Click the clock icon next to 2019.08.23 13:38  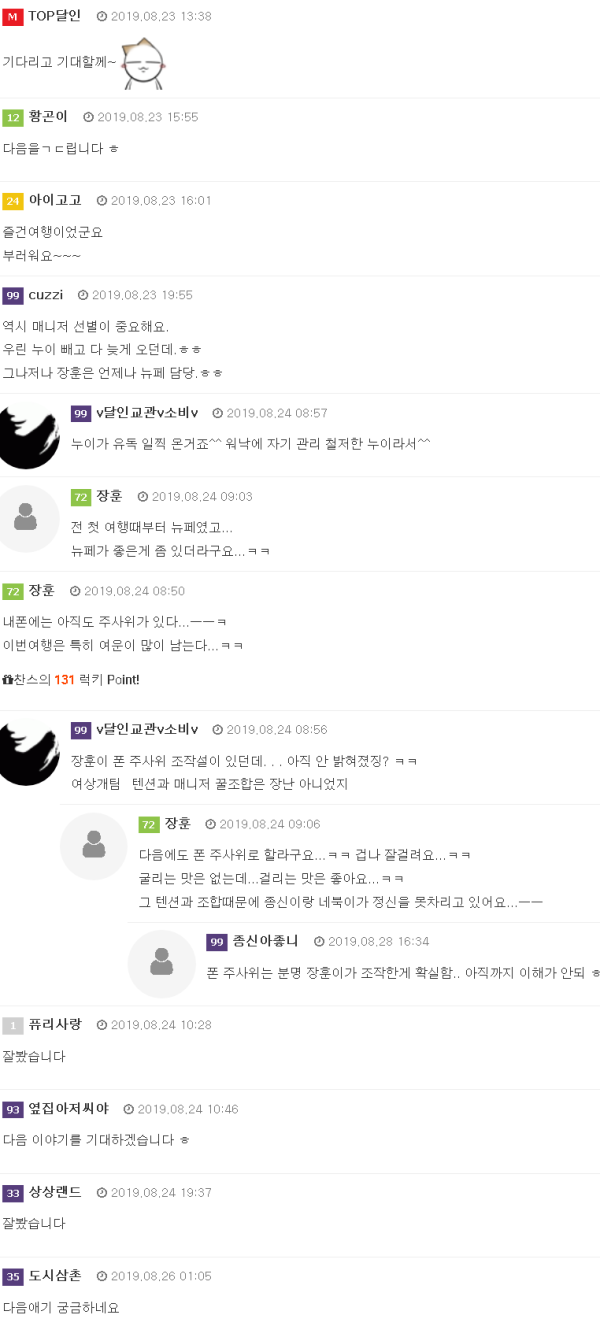pyautogui.click(x=102, y=17)
